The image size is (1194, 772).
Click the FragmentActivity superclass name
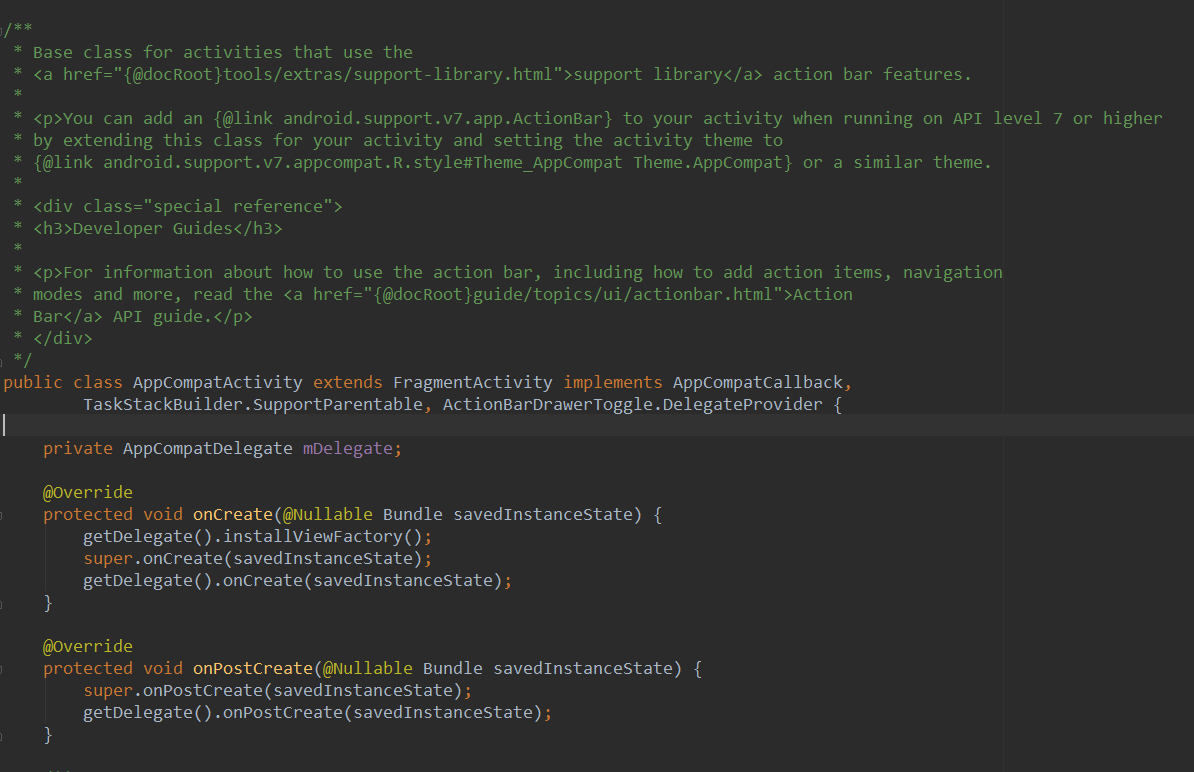(473, 382)
